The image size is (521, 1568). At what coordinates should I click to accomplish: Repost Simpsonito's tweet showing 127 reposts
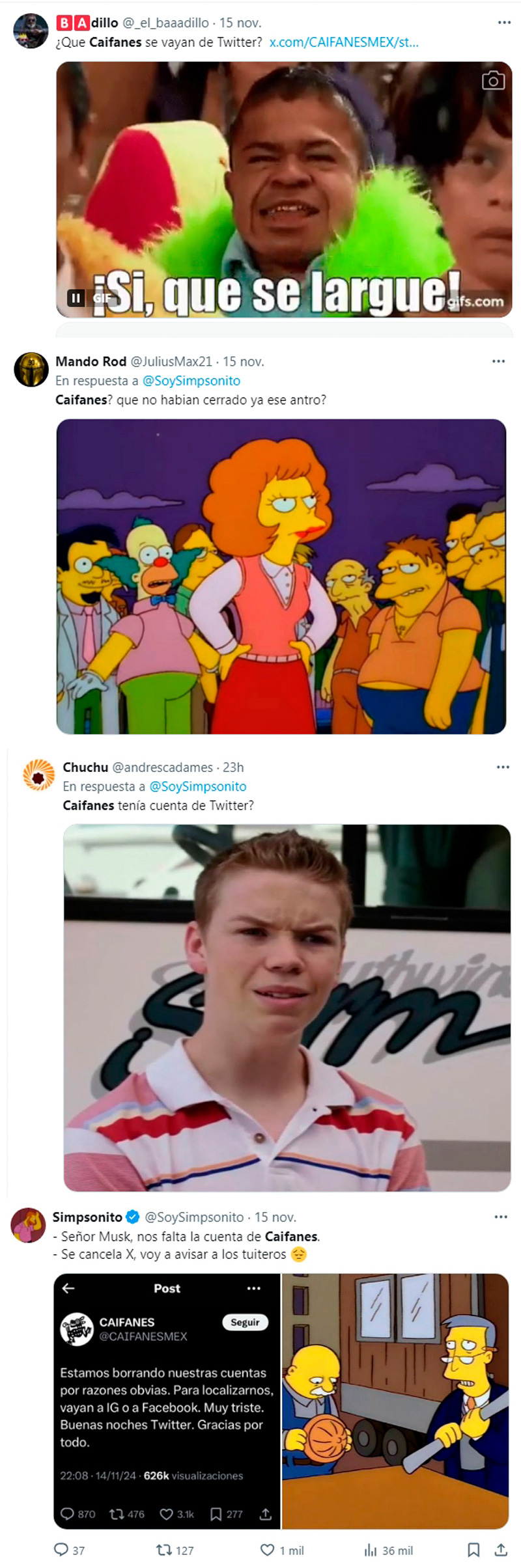(175, 1550)
